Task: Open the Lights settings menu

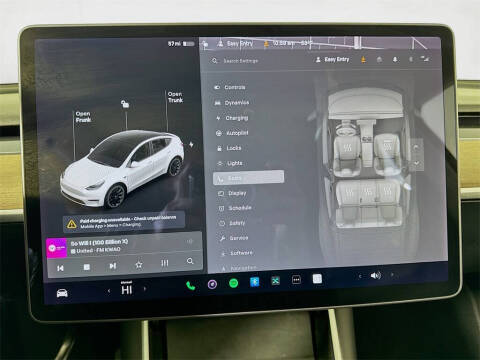Action: pos(230,163)
